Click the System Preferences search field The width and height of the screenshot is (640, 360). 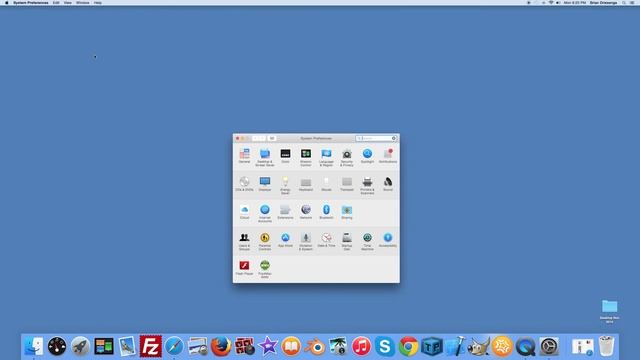(x=376, y=138)
